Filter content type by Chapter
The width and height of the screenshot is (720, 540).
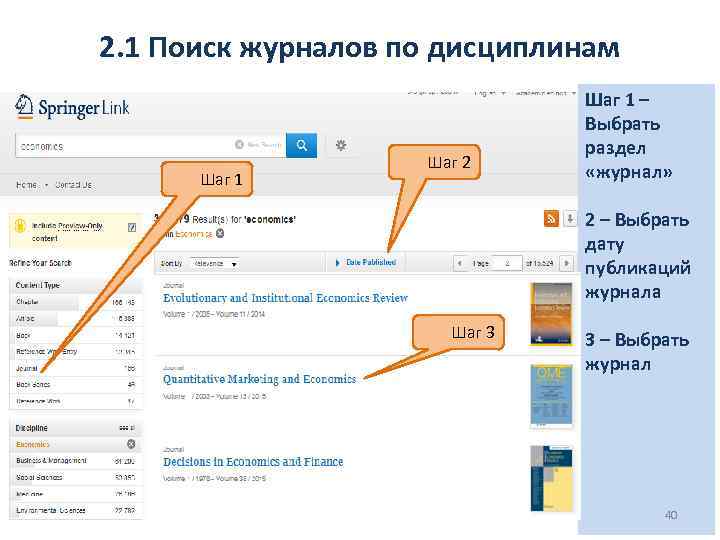[75, 302]
